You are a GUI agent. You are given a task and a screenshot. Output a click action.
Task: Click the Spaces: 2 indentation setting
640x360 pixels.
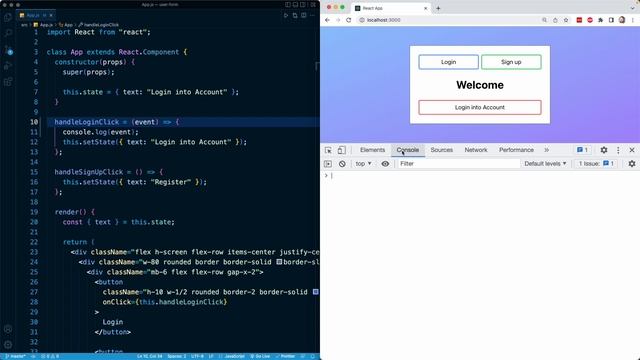(x=177, y=356)
